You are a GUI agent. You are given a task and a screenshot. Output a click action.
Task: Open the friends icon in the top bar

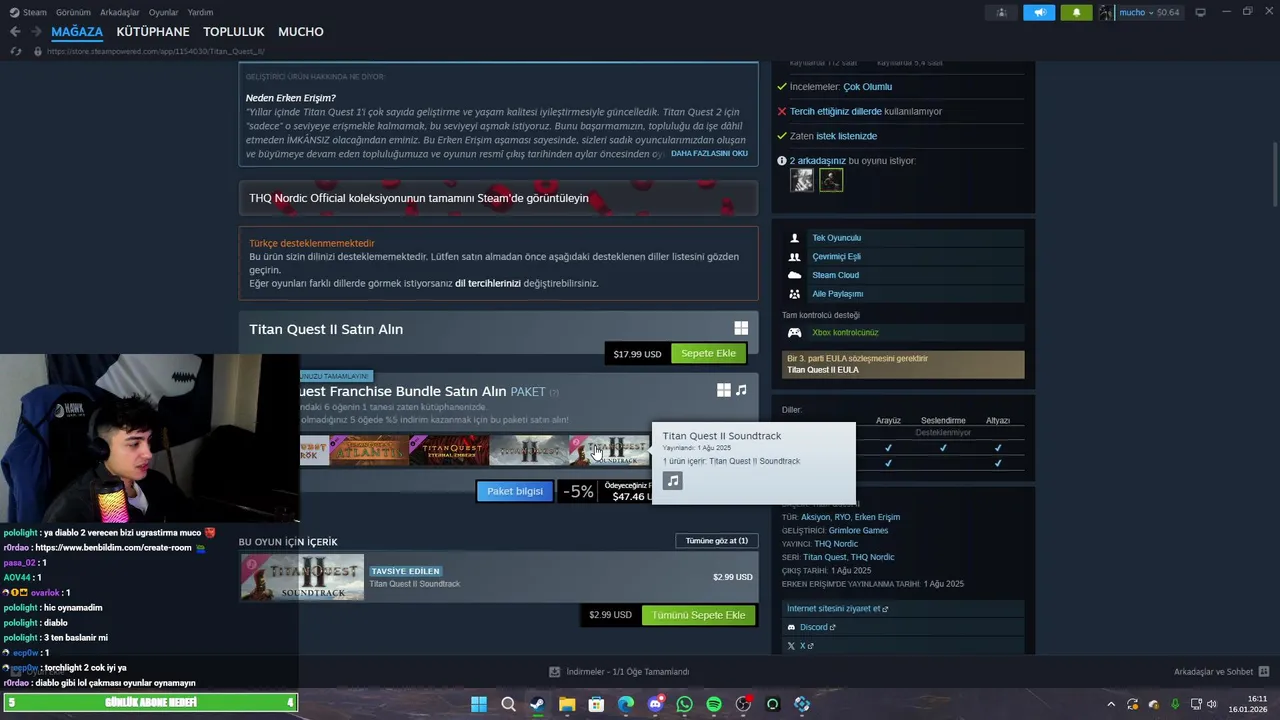1001,12
